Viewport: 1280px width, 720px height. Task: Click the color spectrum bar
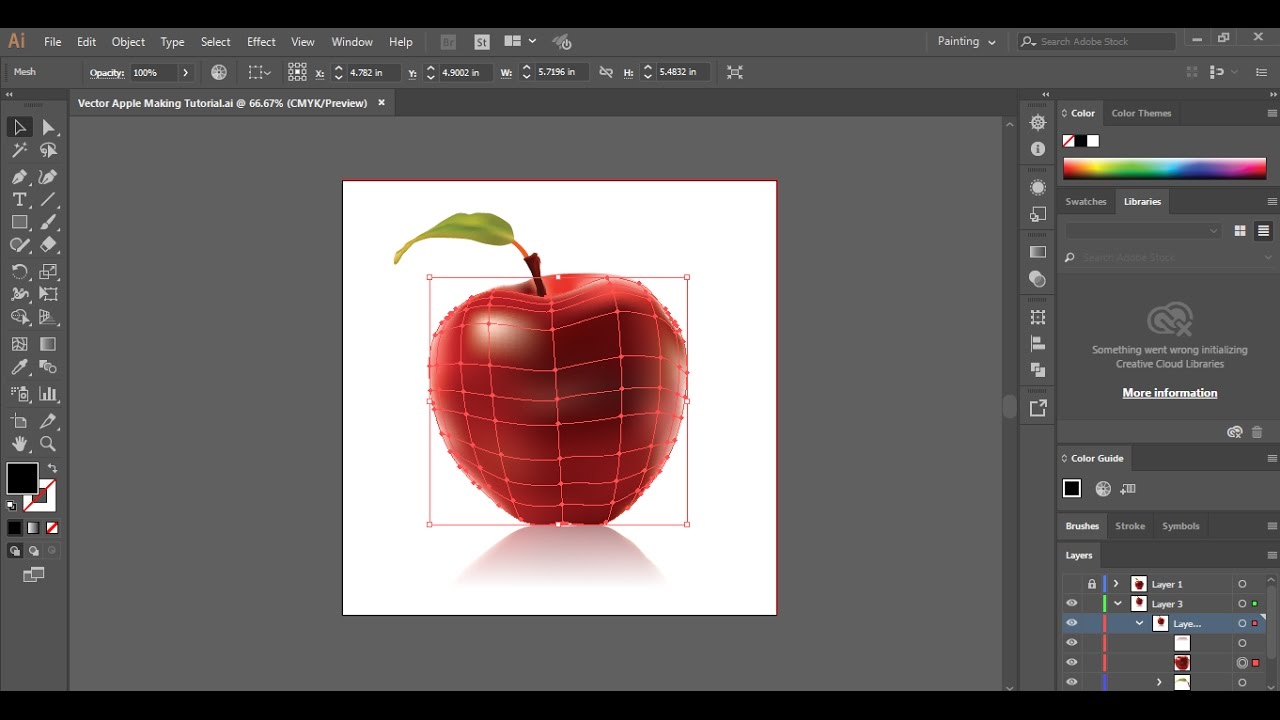(1164, 168)
